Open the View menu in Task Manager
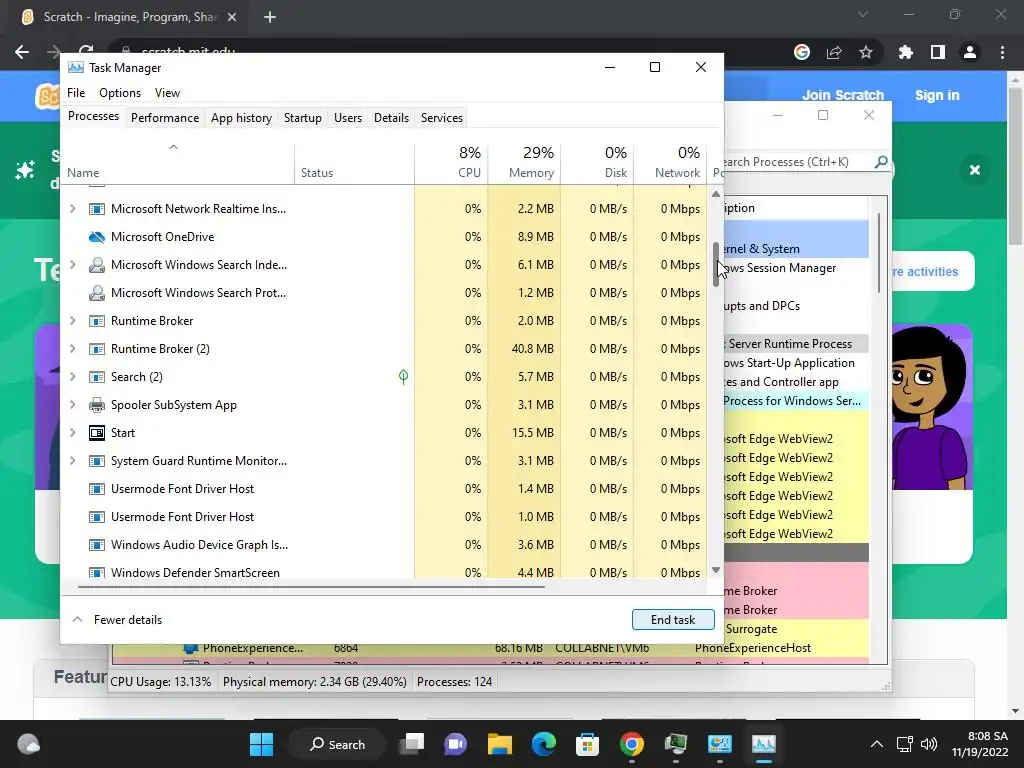1024x768 pixels. point(167,93)
